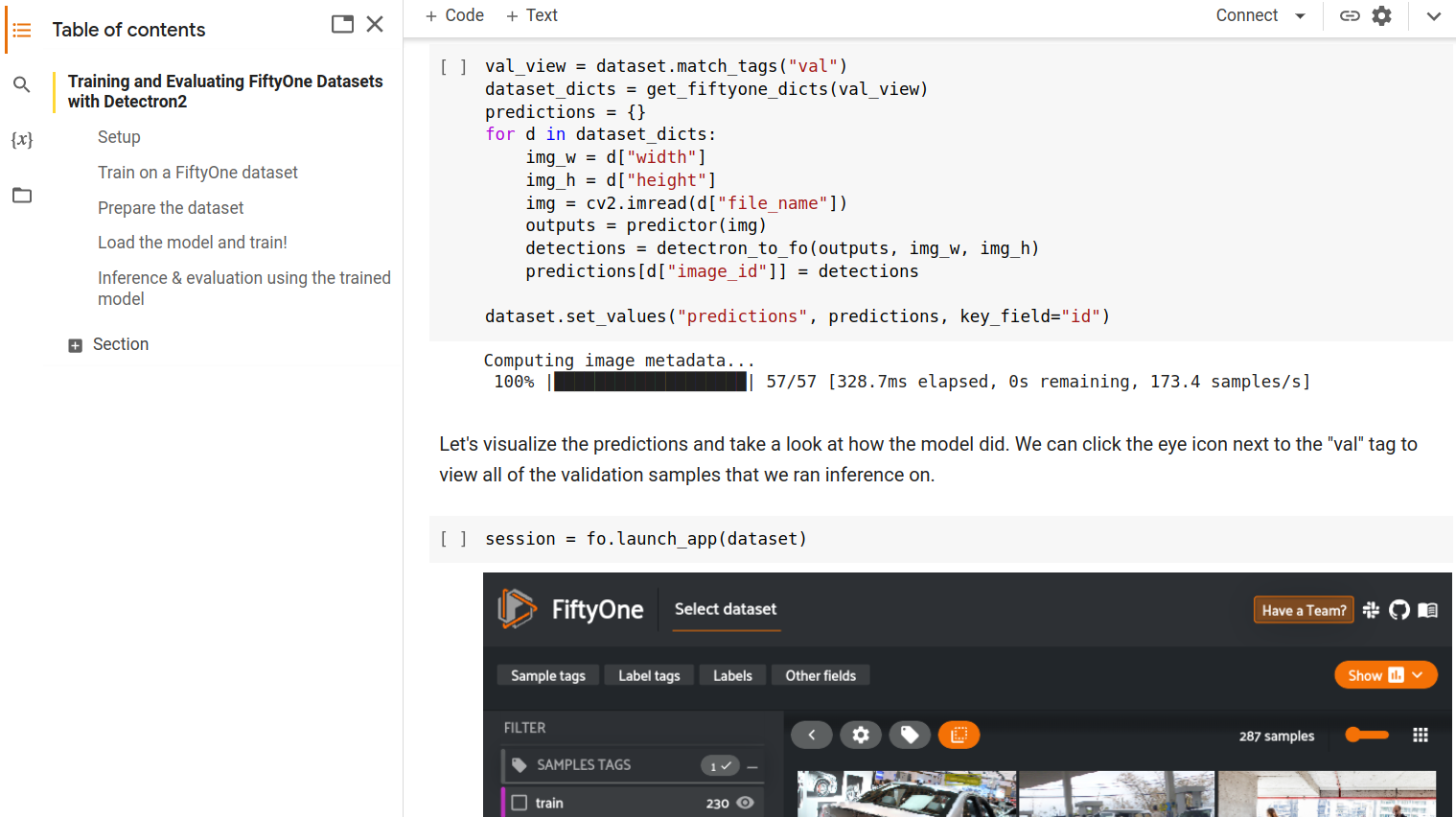
Task: Click the notebook settings gear icon
Action: pos(1381,15)
